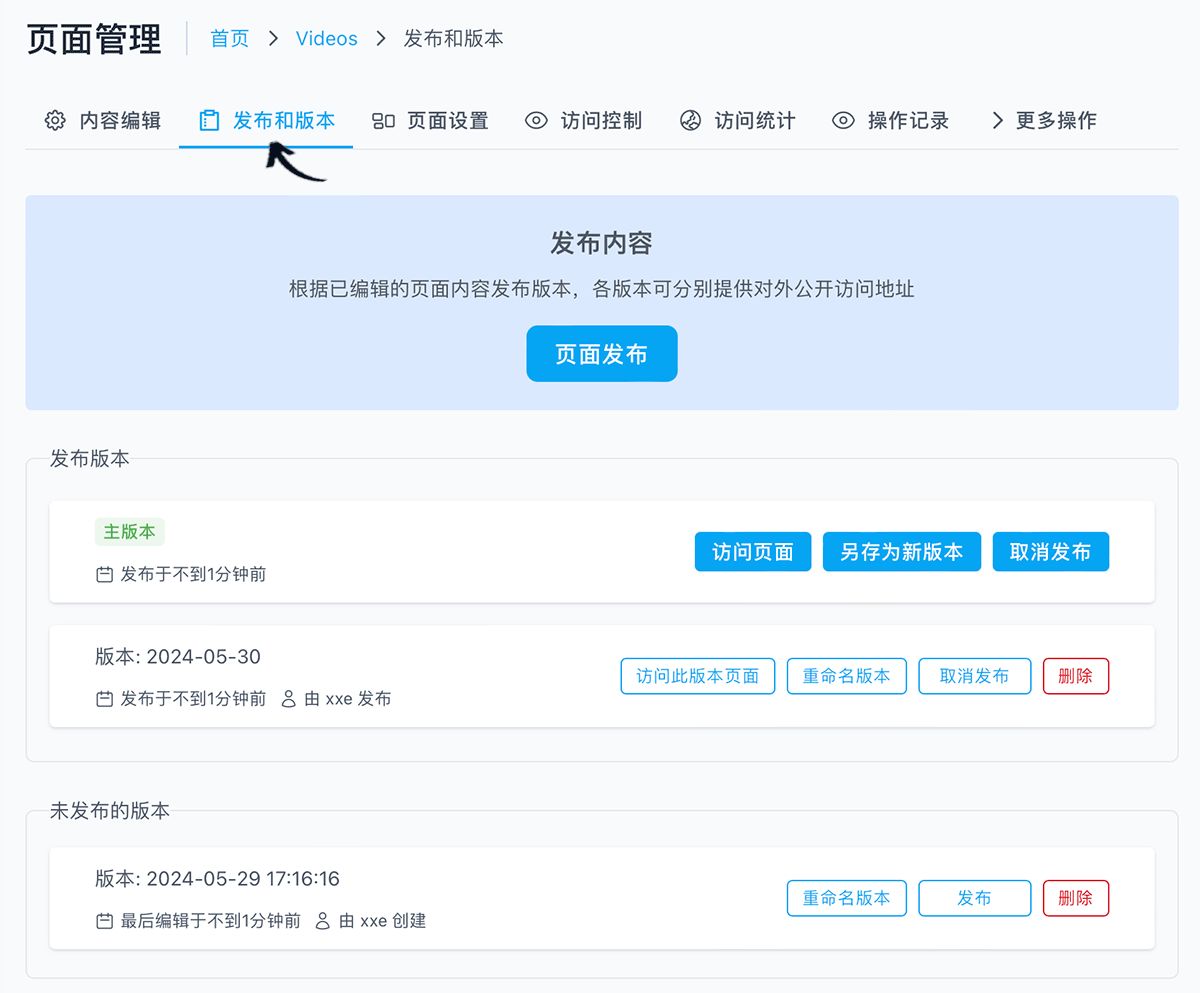Show the 操作记录 tab
Viewport: 1200px width, 993px height.
[891, 121]
